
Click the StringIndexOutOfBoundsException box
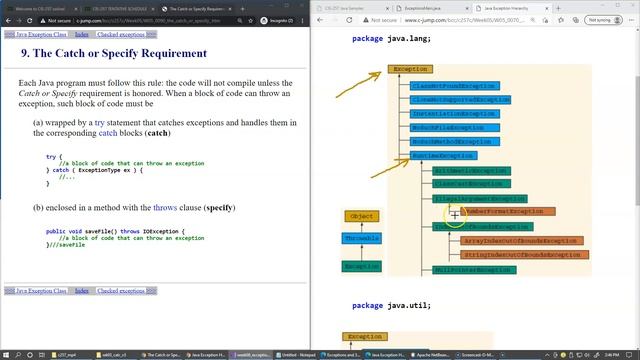point(524,255)
